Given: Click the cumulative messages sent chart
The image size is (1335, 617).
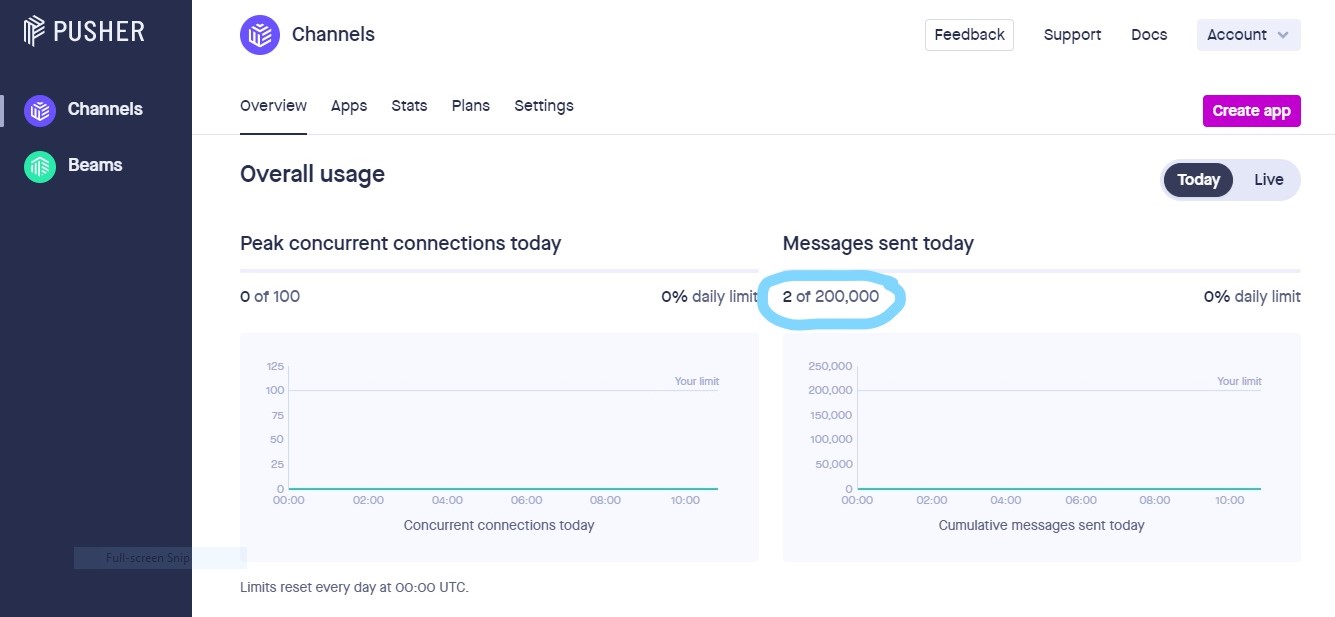Looking at the screenshot, I should [1041, 447].
